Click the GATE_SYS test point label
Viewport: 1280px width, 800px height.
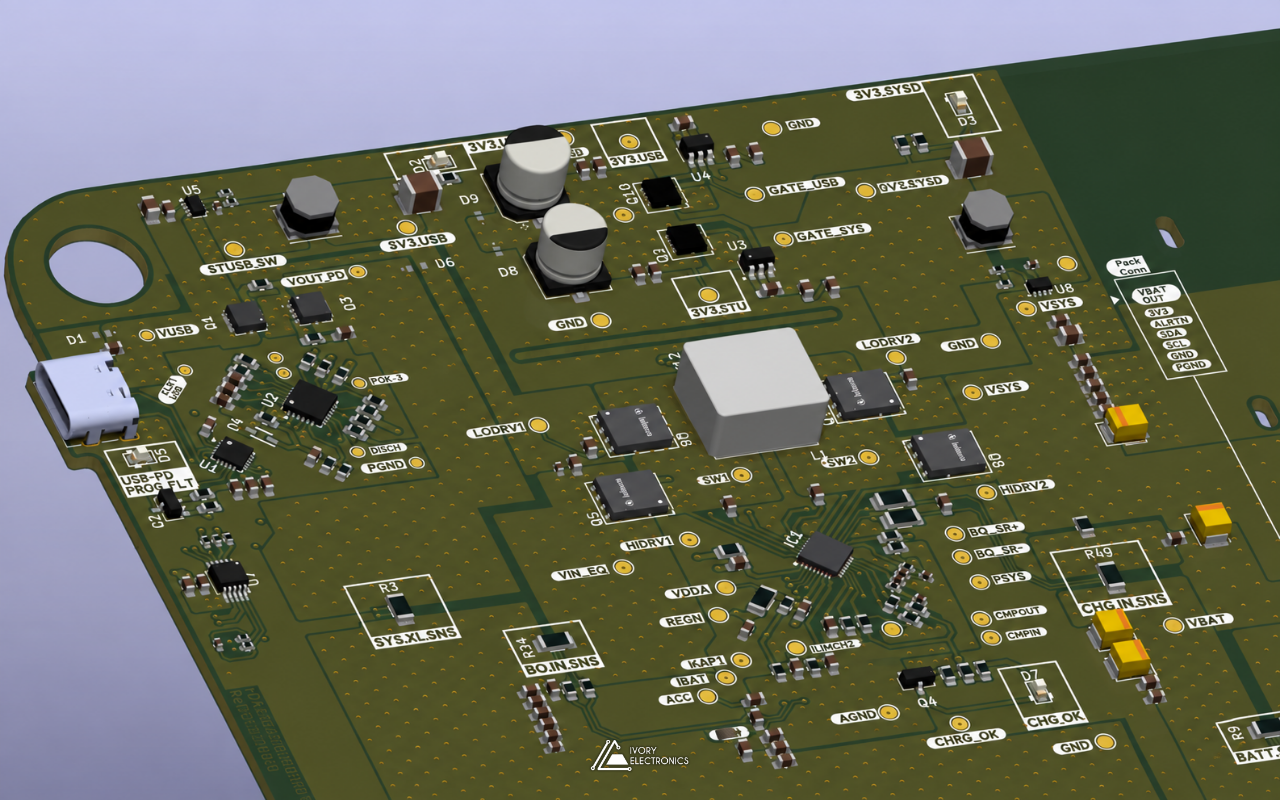[x=832, y=233]
